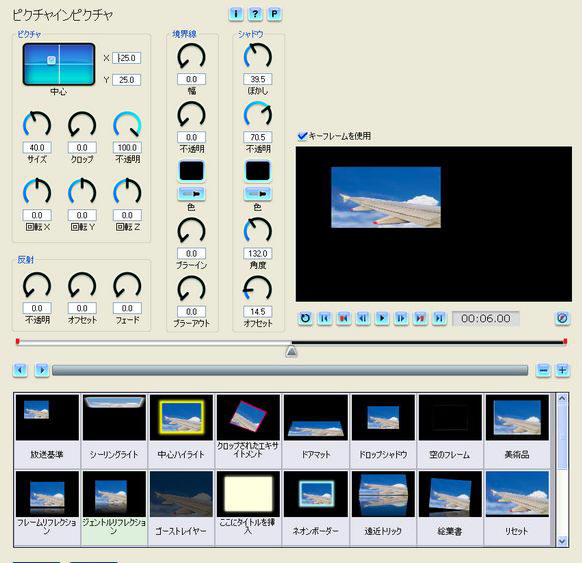Zoom in timeline with plus icon
This screenshot has width=582, height=563.
563,370
